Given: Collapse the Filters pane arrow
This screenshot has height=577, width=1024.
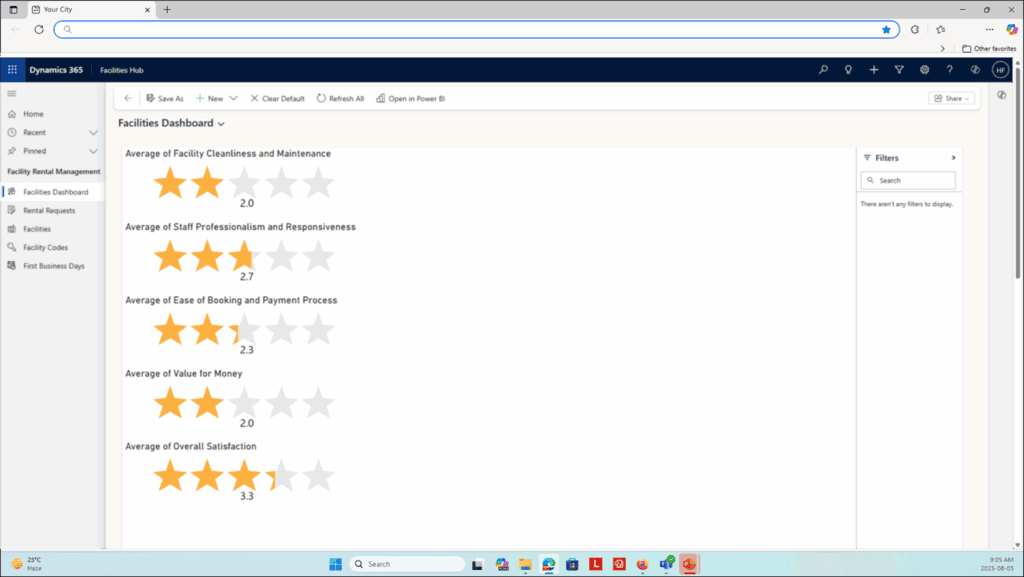Looking at the screenshot, I should coord(953,158).
